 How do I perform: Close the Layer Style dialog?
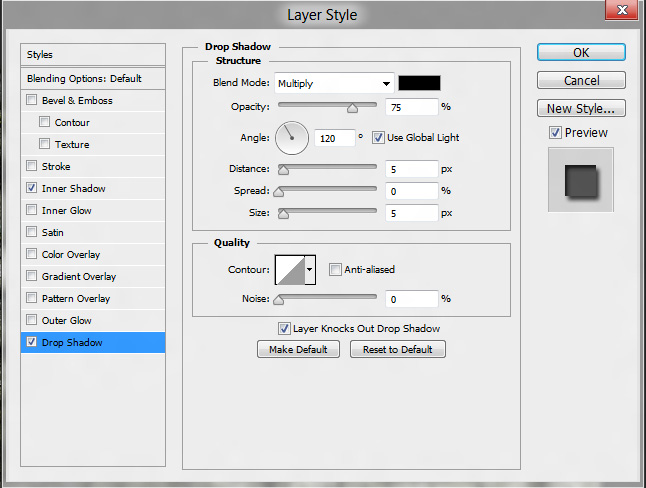tap(622, 10)
